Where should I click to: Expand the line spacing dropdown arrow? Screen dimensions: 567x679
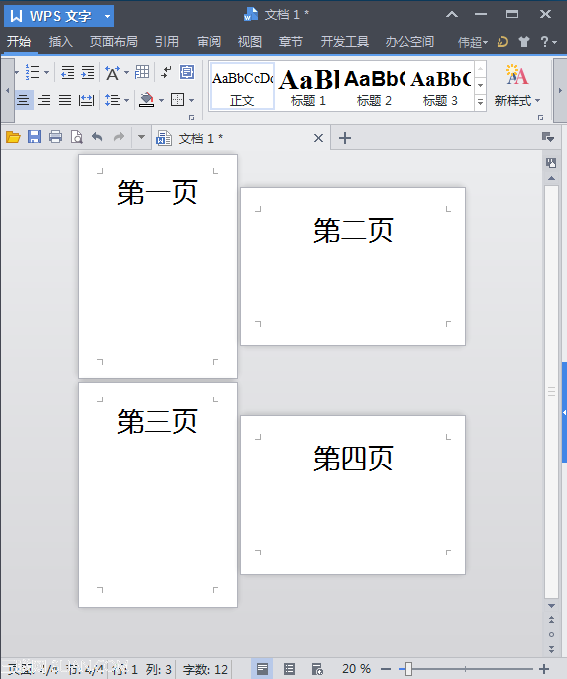click(x=126, y=100)
